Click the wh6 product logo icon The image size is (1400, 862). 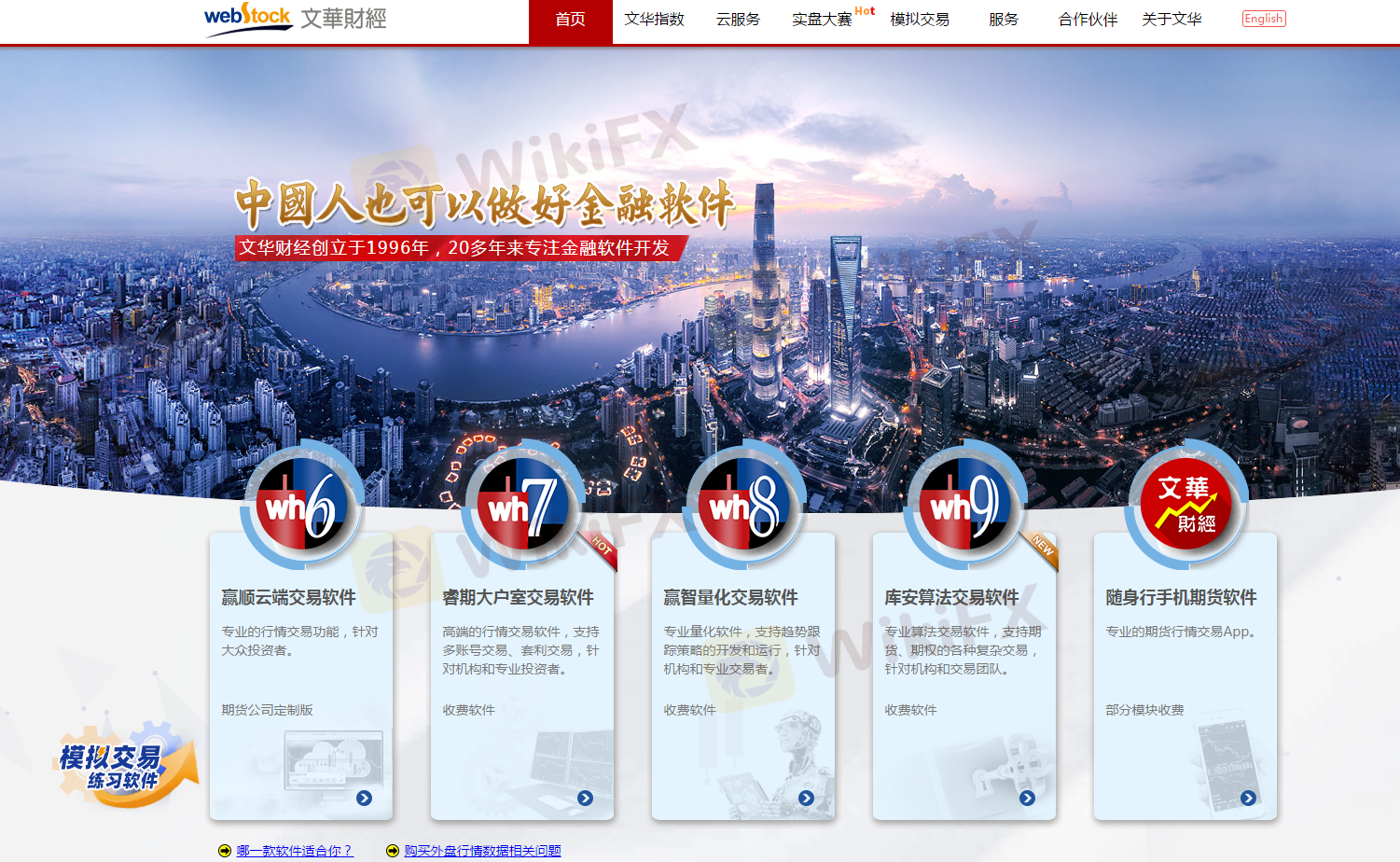pos(301,507)
